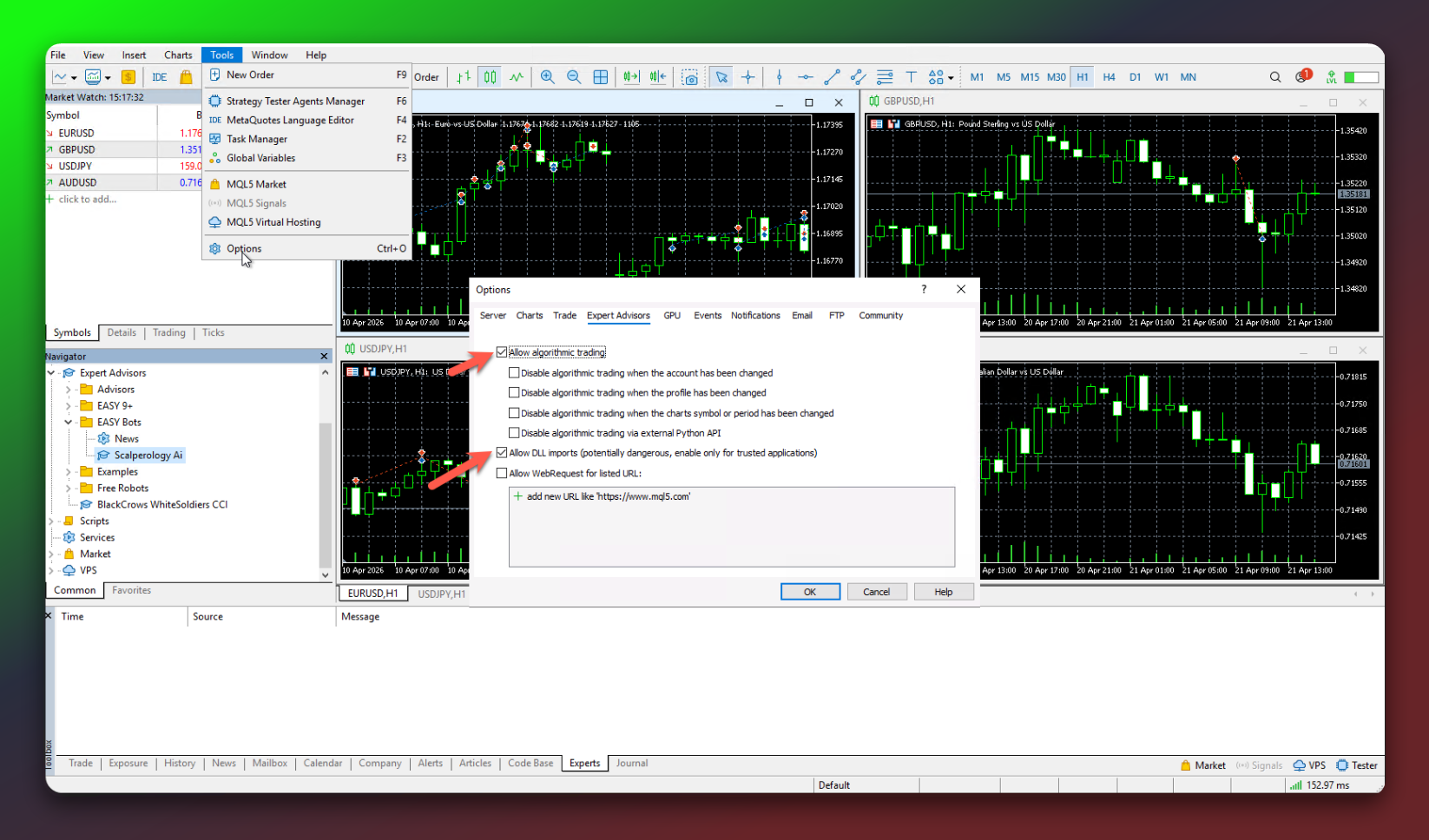The image size is (1429, 840).
Task: Select the trendline drawing tool
Action: click(831, 76)
